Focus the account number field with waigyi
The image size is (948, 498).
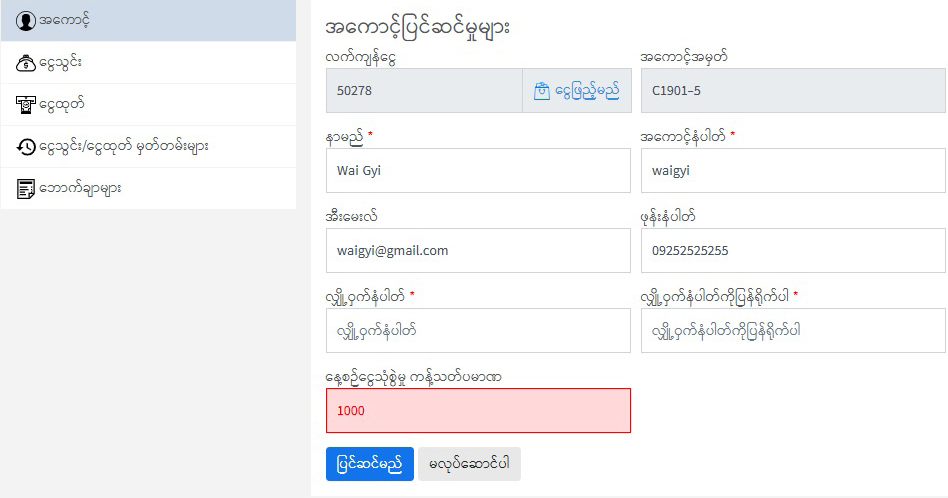tap(792, 171)
